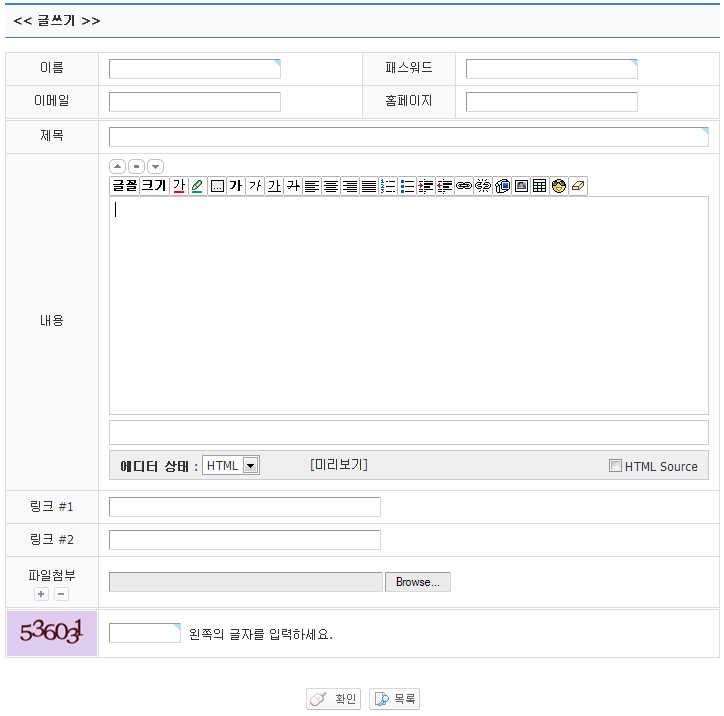Clear formatting using the eraser icon
724x716 pixels.
click(578, 186)
